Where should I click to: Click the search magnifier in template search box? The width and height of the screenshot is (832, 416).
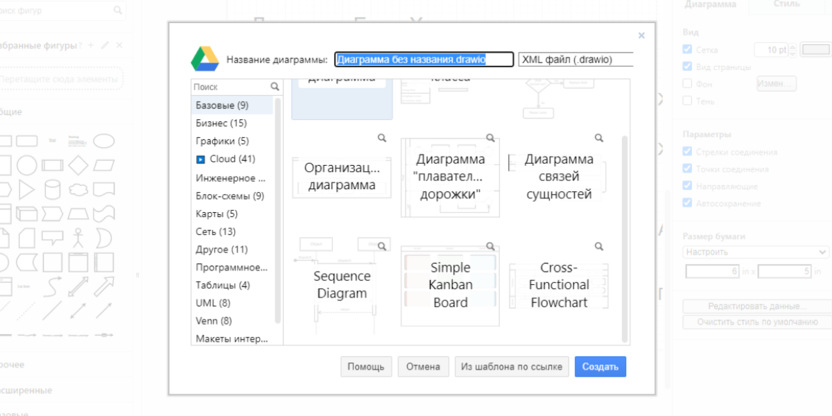point(274,86)
